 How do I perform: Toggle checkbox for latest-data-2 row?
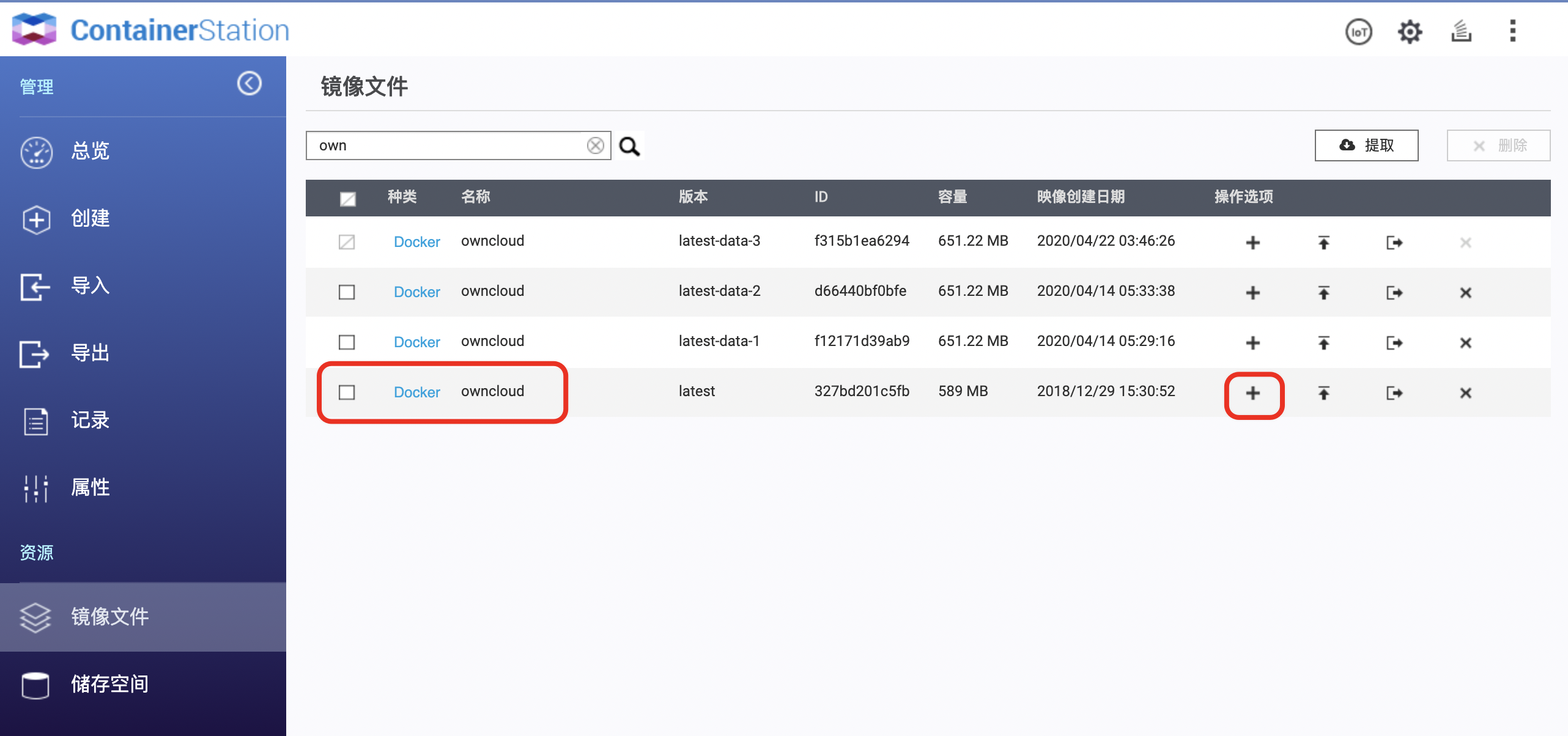[347, 292]
